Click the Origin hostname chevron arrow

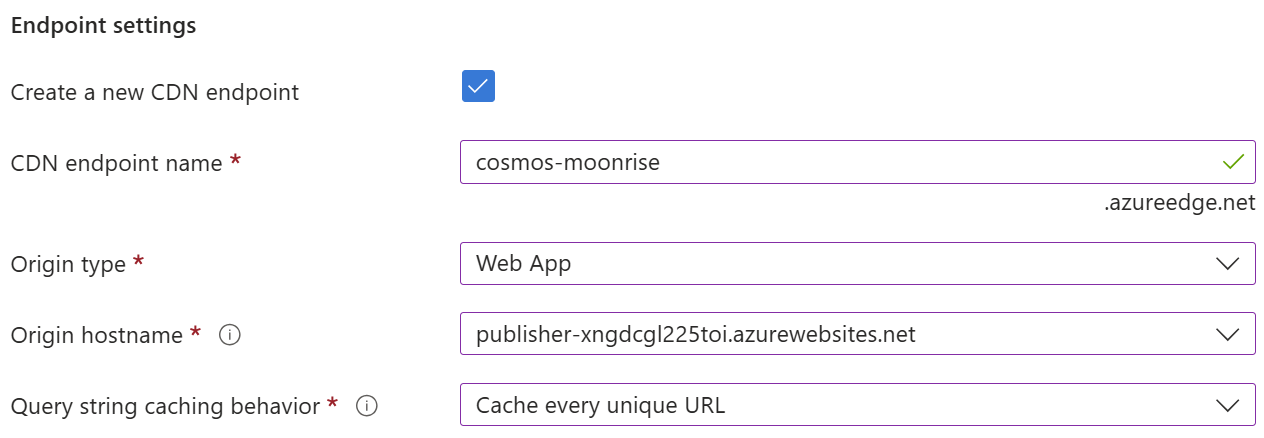[x=1227, y=335]
